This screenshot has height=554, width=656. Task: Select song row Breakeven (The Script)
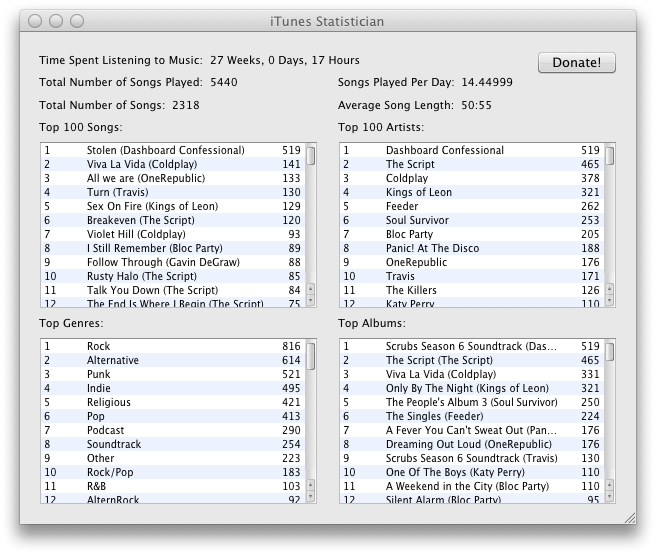[x=173, y=220]
